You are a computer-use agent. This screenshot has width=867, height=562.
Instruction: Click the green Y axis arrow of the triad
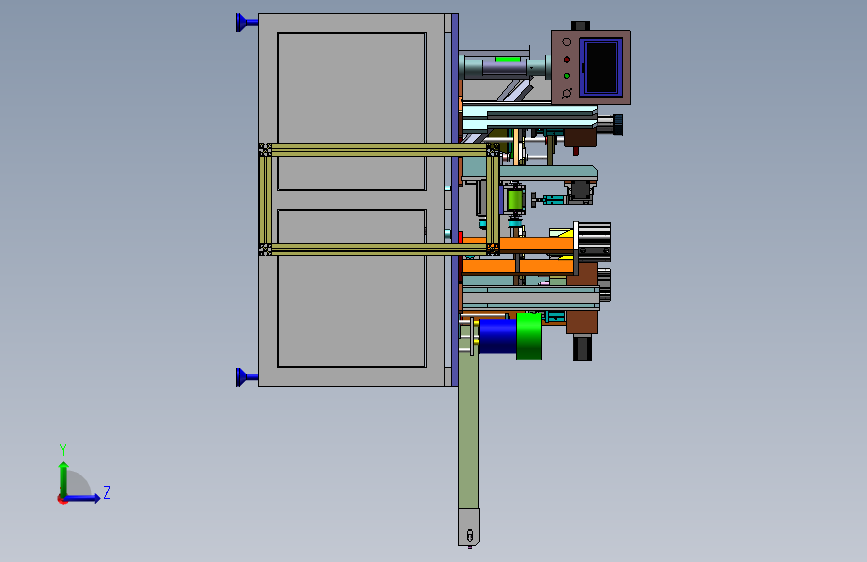(64, 479)
